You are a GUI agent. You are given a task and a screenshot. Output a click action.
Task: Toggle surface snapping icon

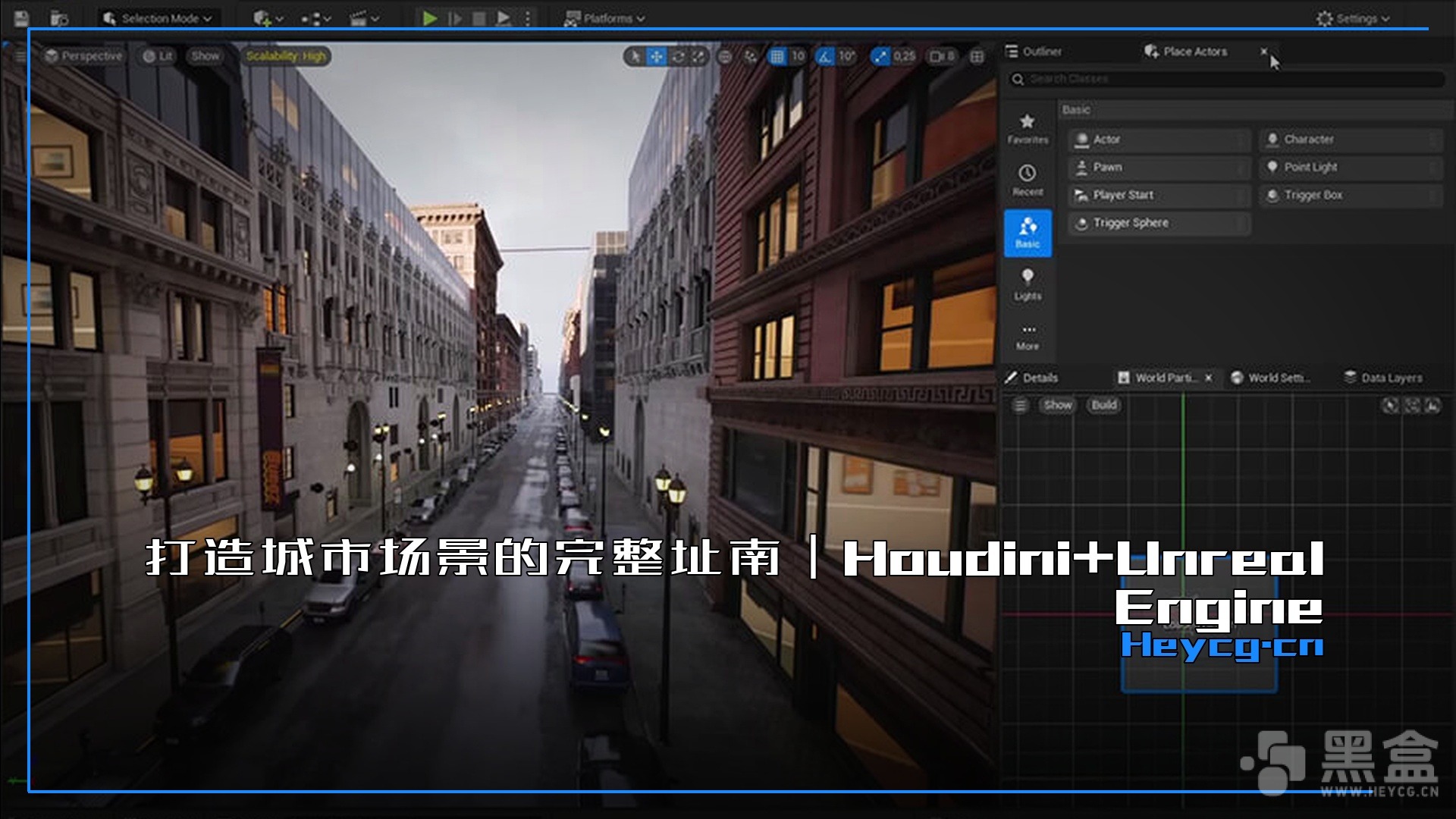coord(751,56)
